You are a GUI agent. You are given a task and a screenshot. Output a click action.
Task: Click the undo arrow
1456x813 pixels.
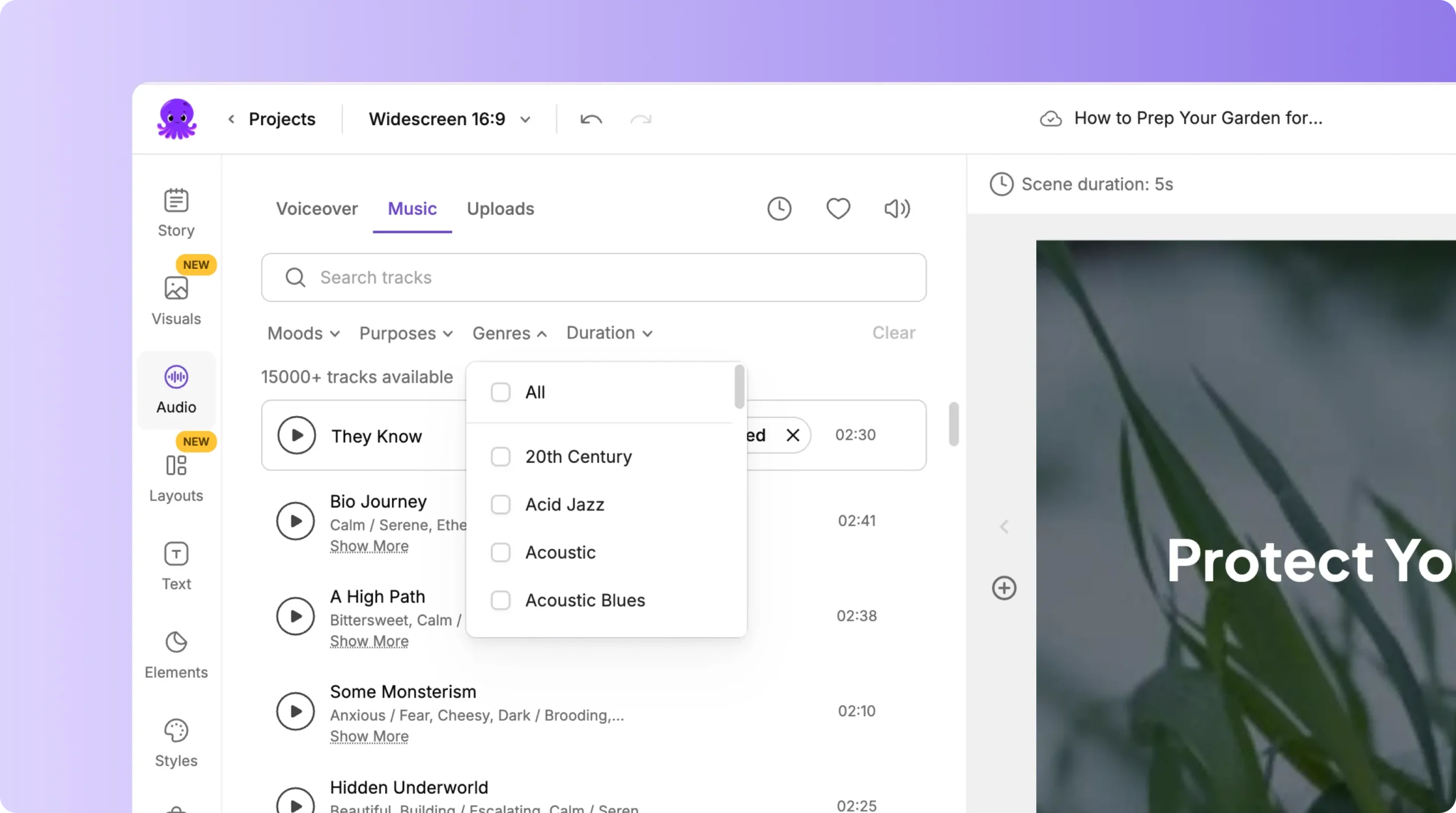pyautogui.click(x=591, y=119)
